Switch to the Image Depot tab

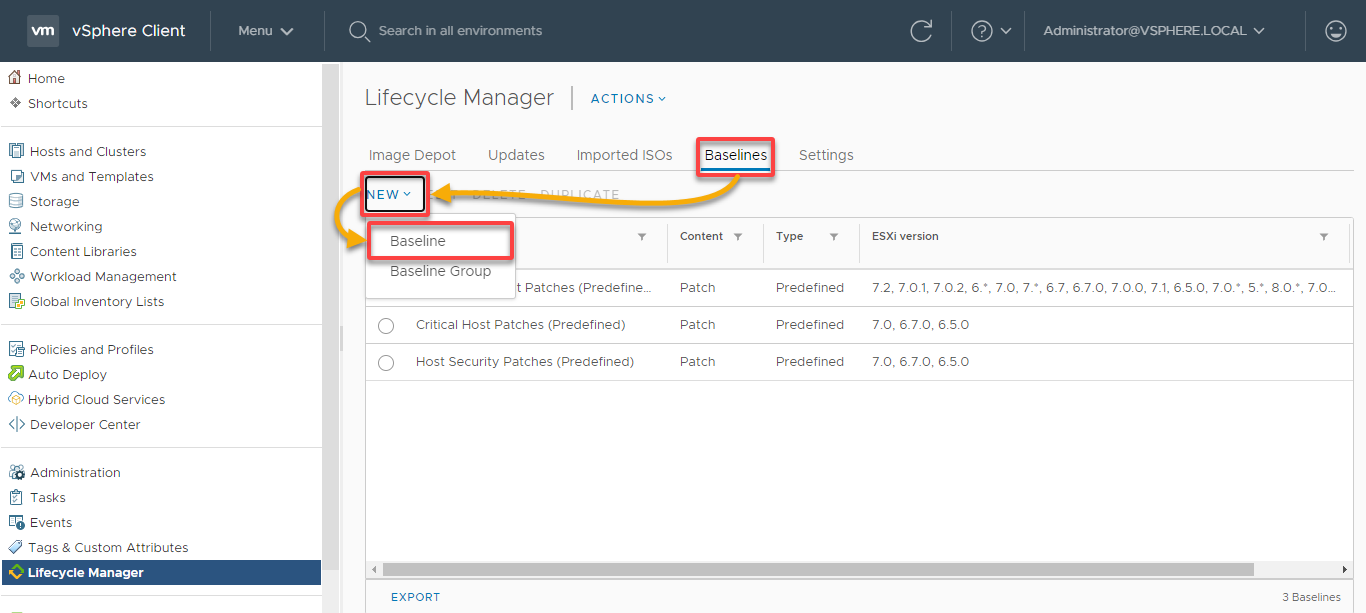(412, 155)
